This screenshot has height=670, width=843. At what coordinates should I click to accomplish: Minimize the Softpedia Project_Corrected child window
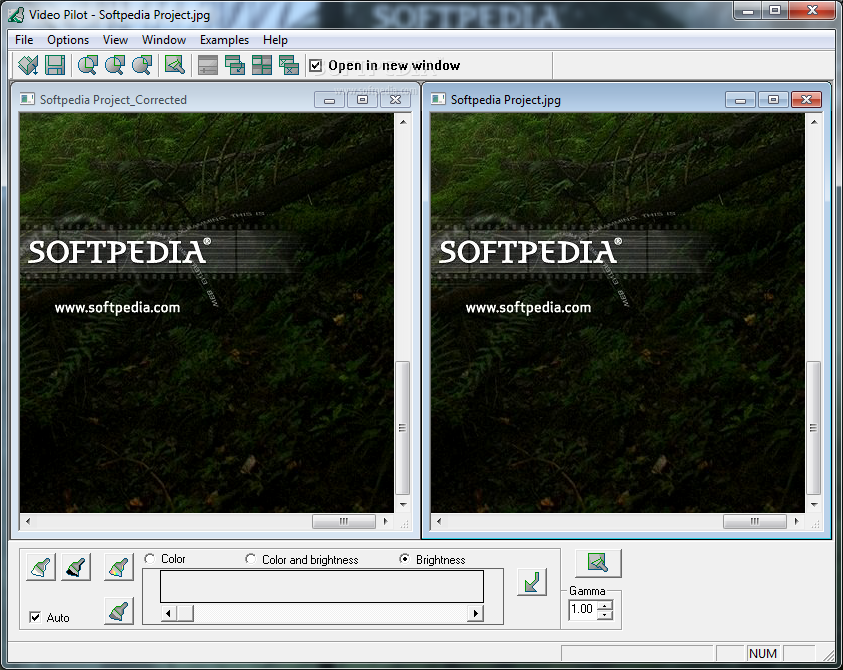(330, 99)
